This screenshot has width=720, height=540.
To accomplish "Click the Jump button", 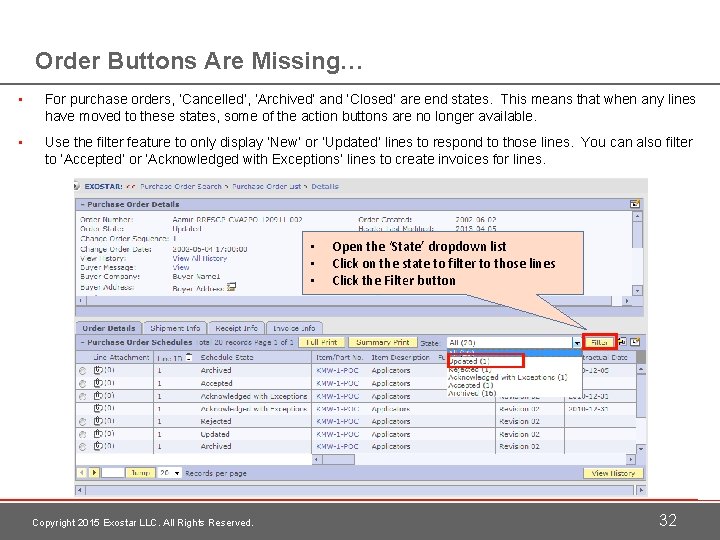I will [141, 473].
